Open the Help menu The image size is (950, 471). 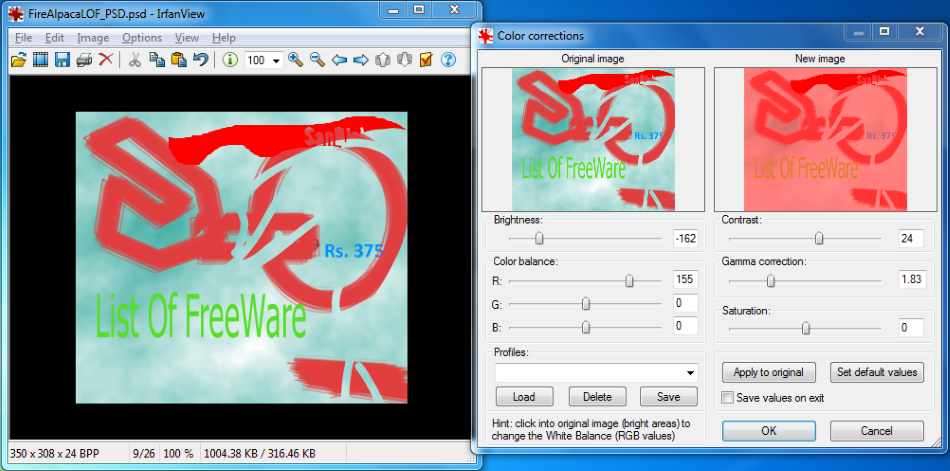click(x=224, y=38)
